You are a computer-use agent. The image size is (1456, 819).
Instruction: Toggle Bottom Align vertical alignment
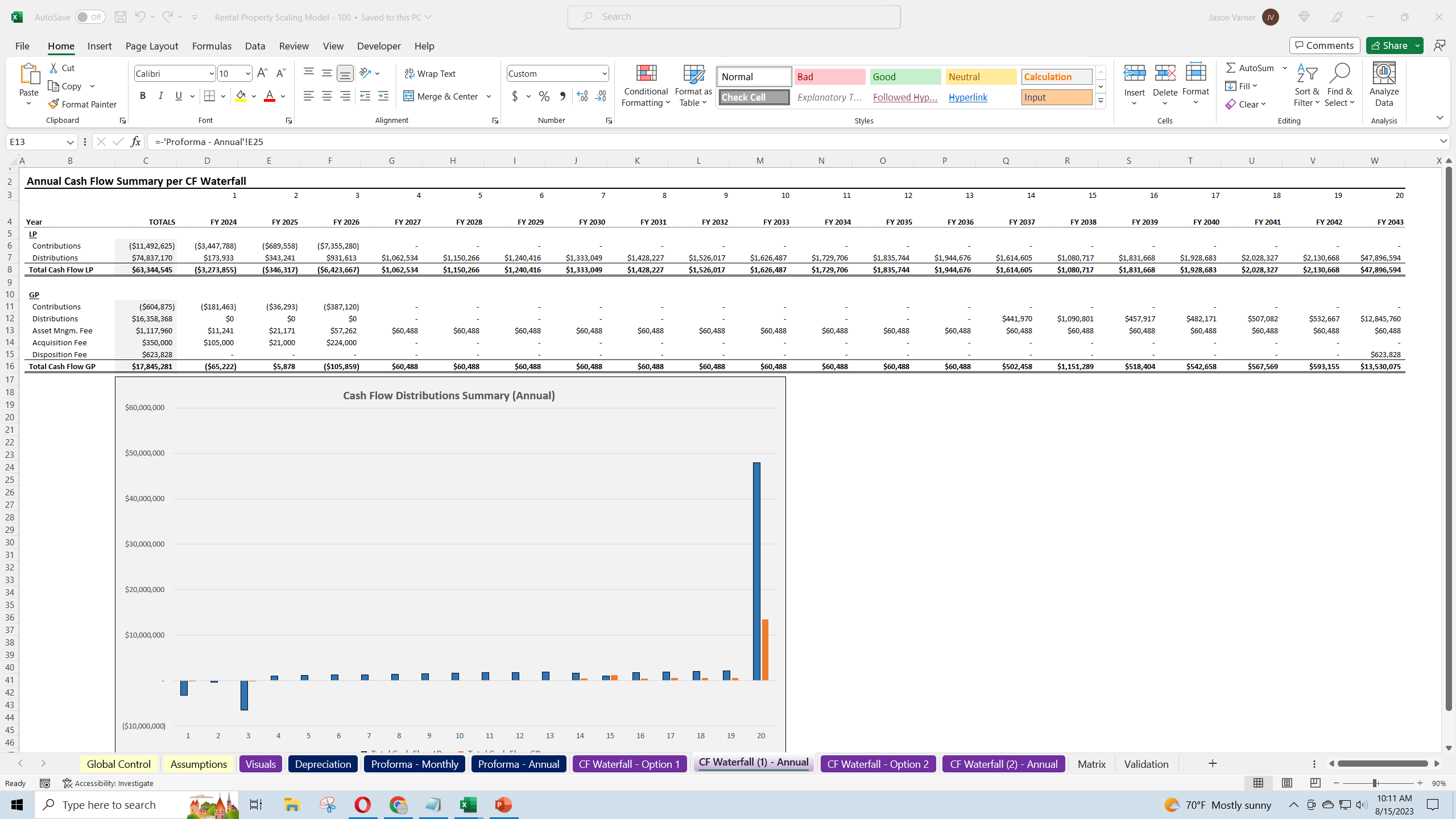tap(345, 73)
